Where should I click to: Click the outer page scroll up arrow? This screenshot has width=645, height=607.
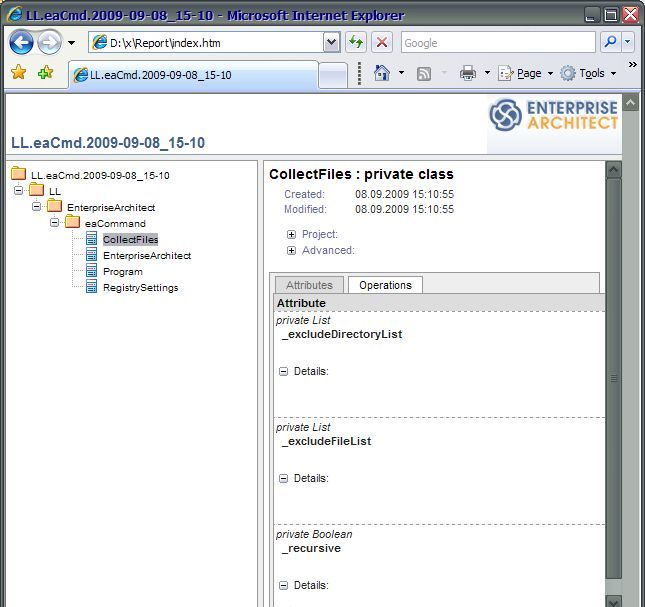pos(631,102)
